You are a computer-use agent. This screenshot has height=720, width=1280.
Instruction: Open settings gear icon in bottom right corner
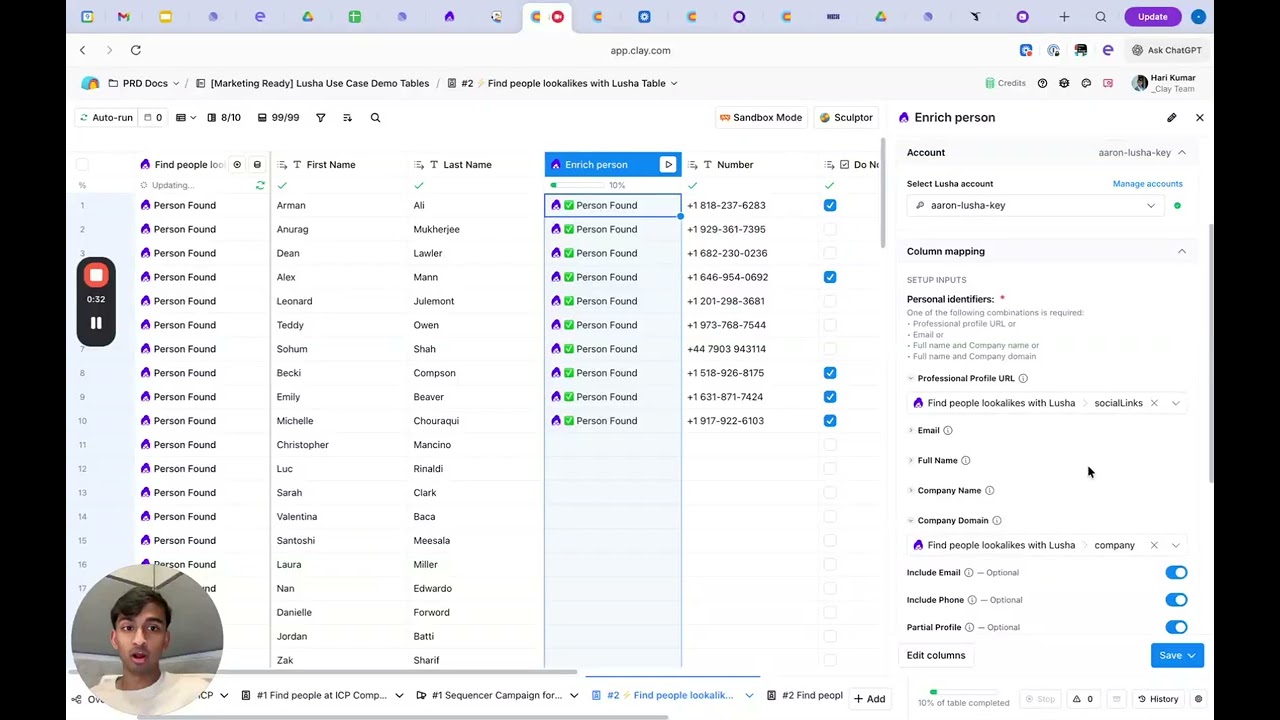click(1198, 699)
